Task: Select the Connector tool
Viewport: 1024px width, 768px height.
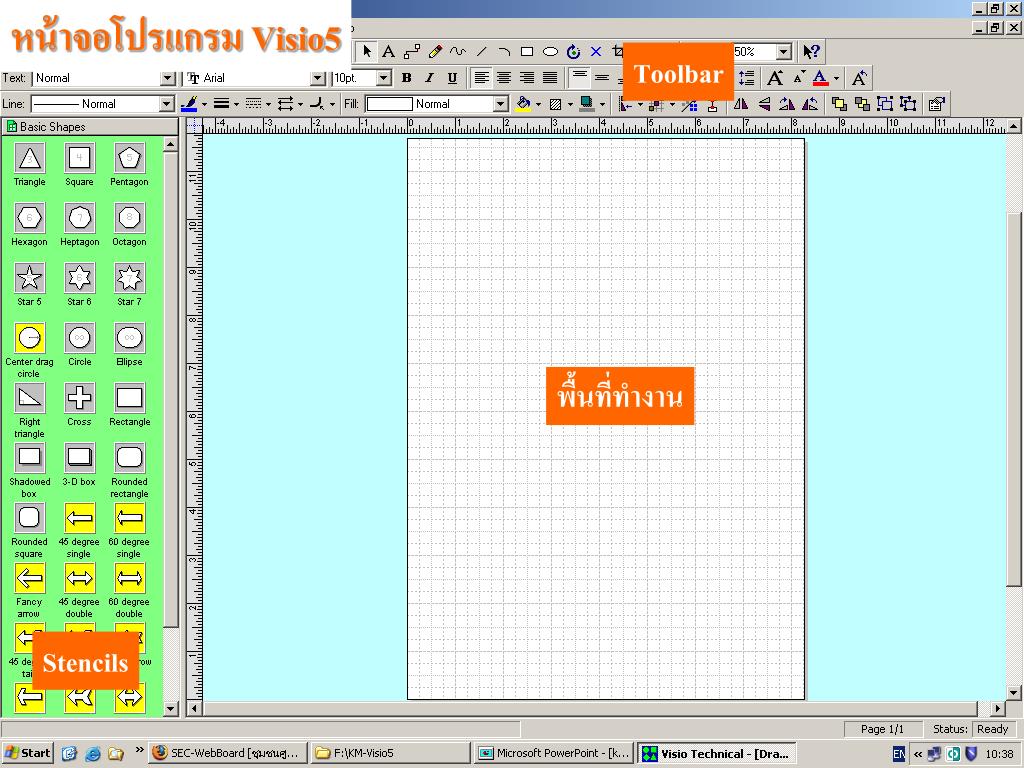Action: tap(412, 52)
